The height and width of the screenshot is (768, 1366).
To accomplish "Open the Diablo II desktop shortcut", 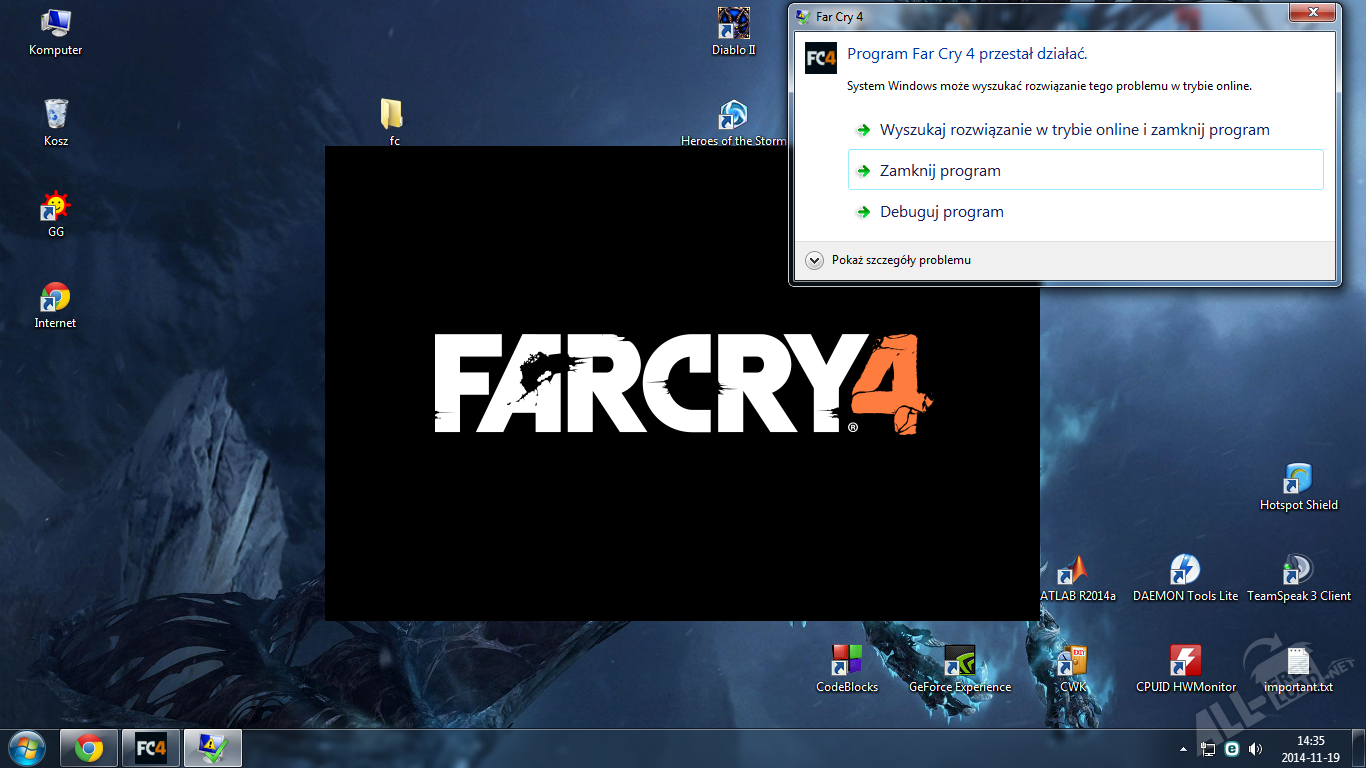I will [734, 24].
